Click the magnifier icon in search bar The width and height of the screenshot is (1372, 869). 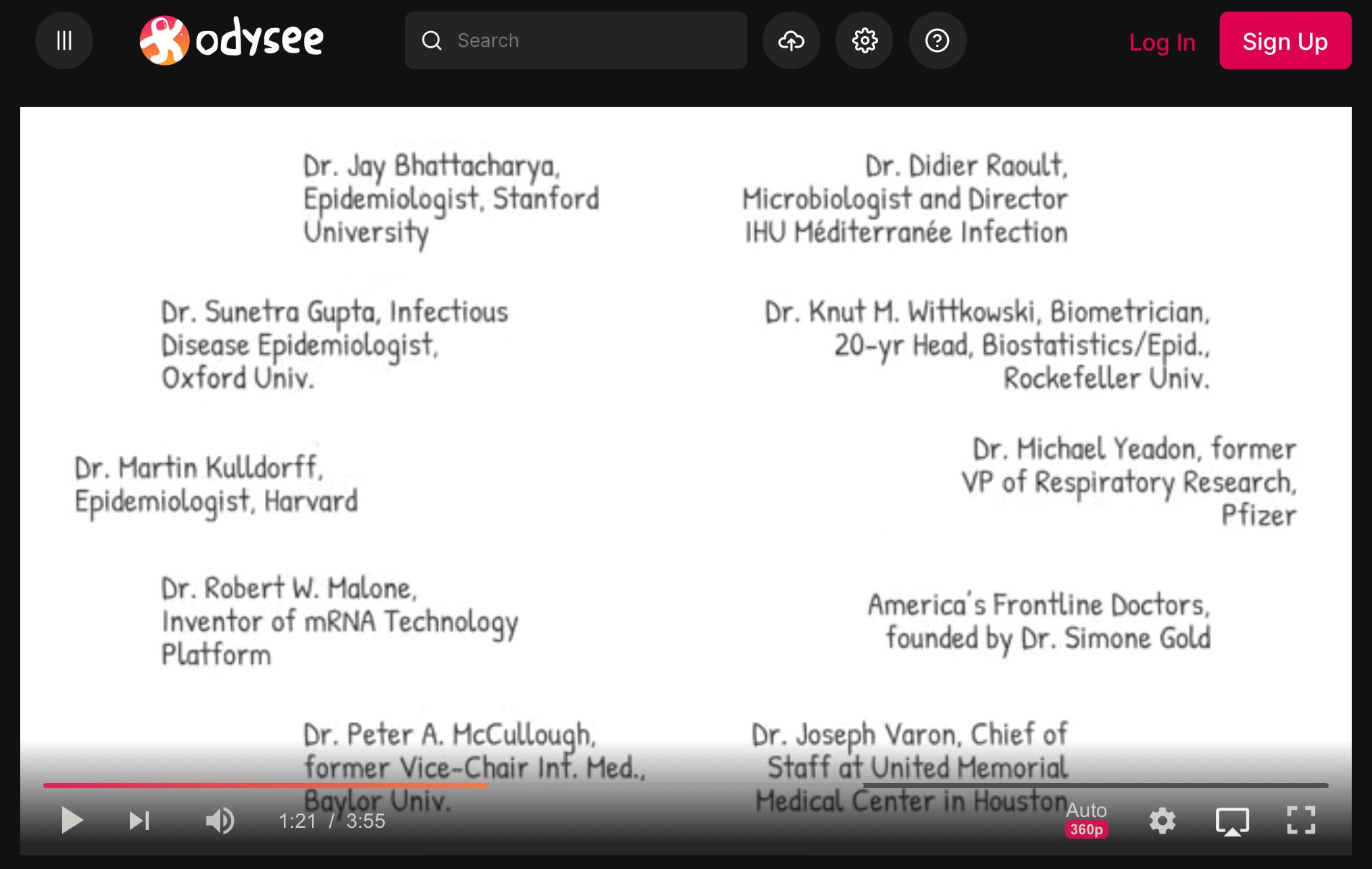coord(432,40)
